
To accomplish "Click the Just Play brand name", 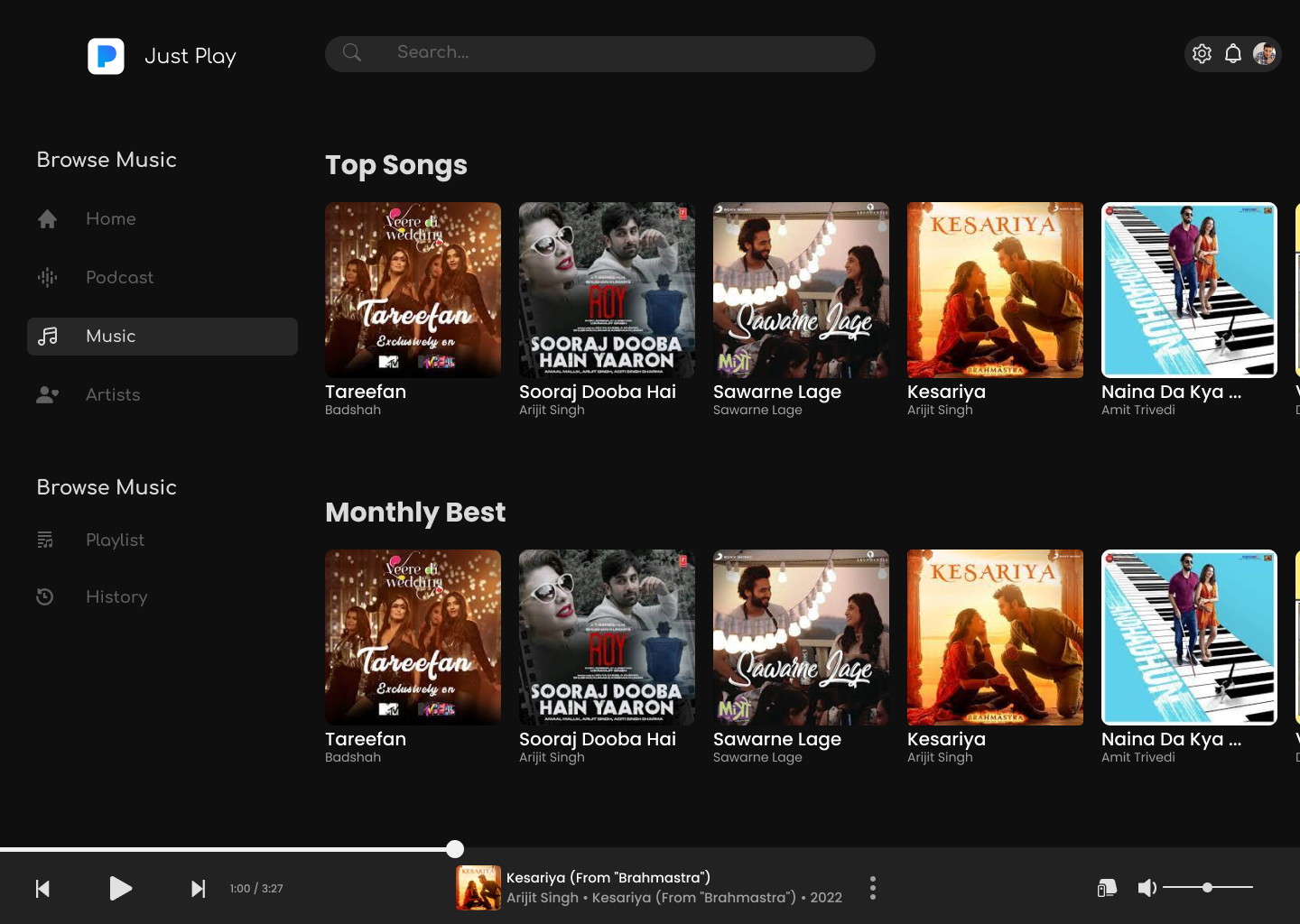I will point(190,56).
